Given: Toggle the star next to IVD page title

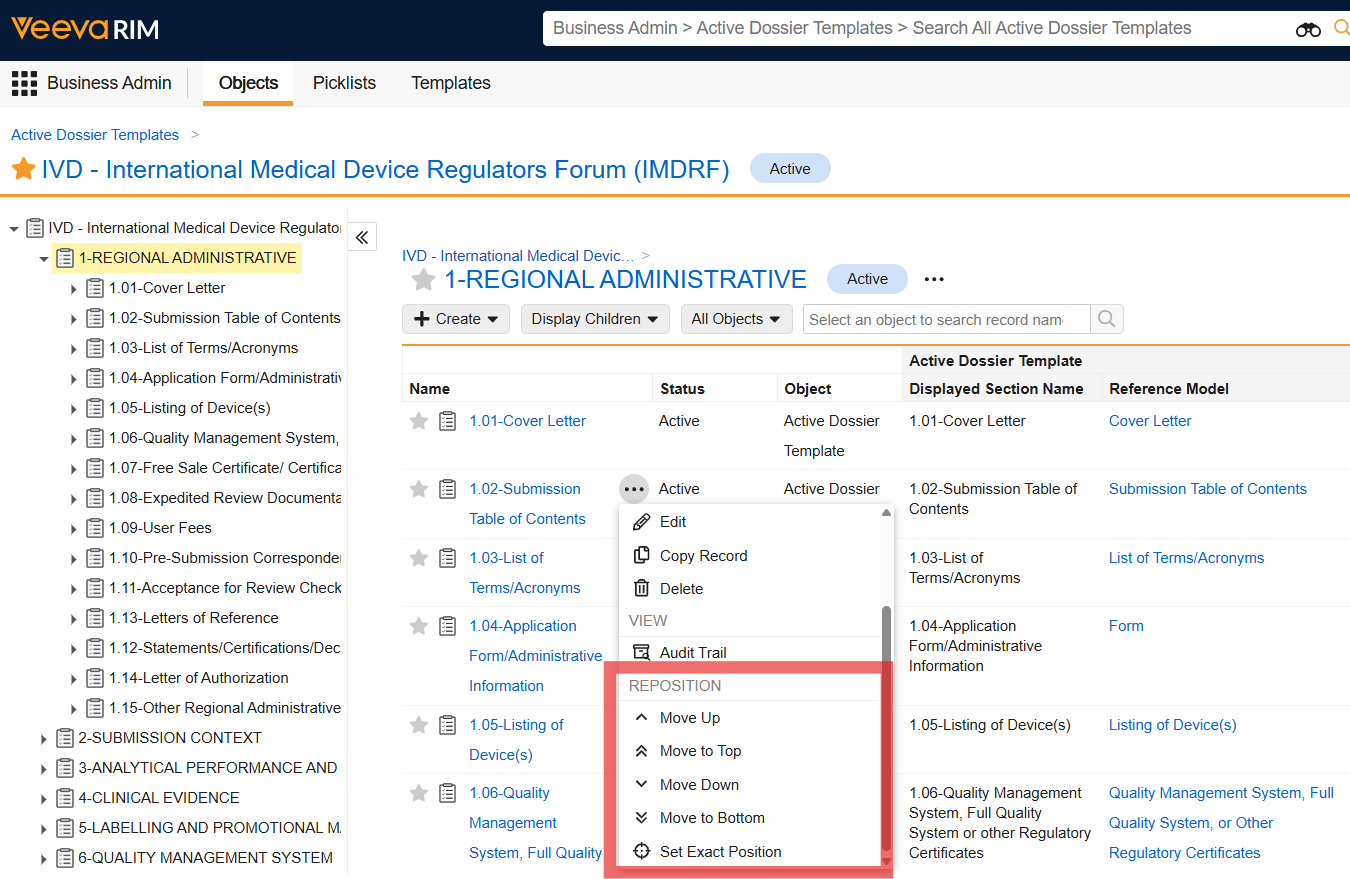Looking at the screenshot, I should pos(23,169).
